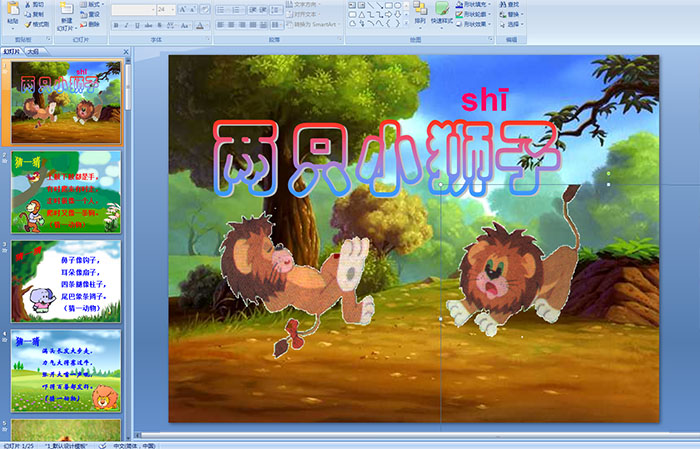This screenshot has width=700, height=449.
Task: Open the Character Spacing dropdown
Action: pyautogui.click(x=171, y=25)
